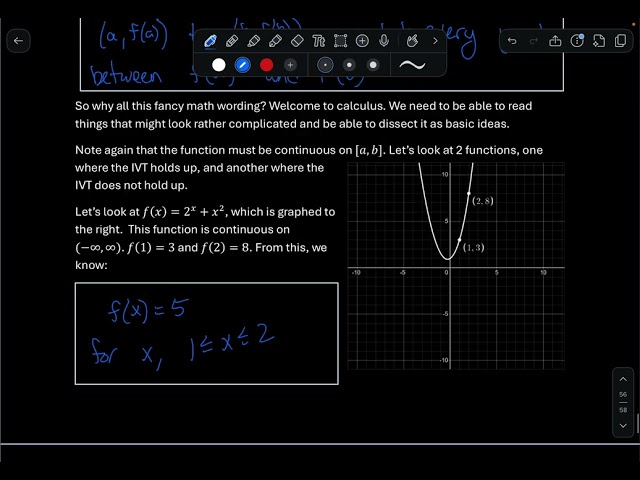Select the blue pen tool
This screenshot has width=640, height=480.
tap(210, 41)
